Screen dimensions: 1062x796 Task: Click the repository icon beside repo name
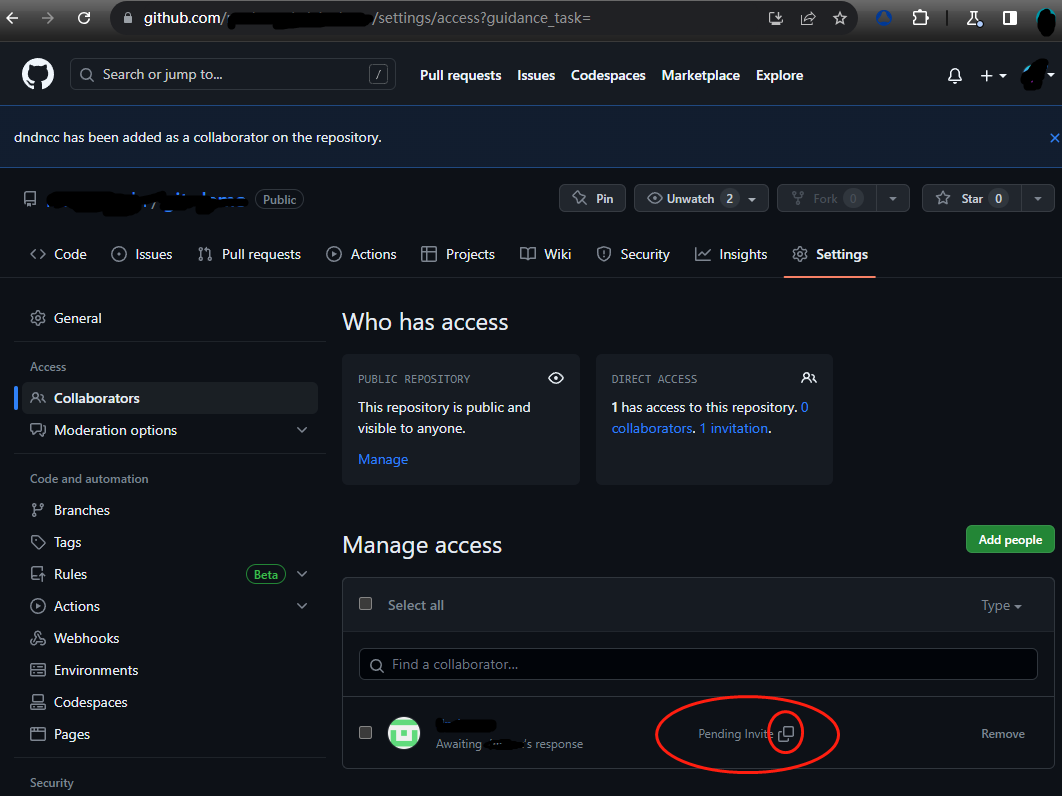pos(30,198)
